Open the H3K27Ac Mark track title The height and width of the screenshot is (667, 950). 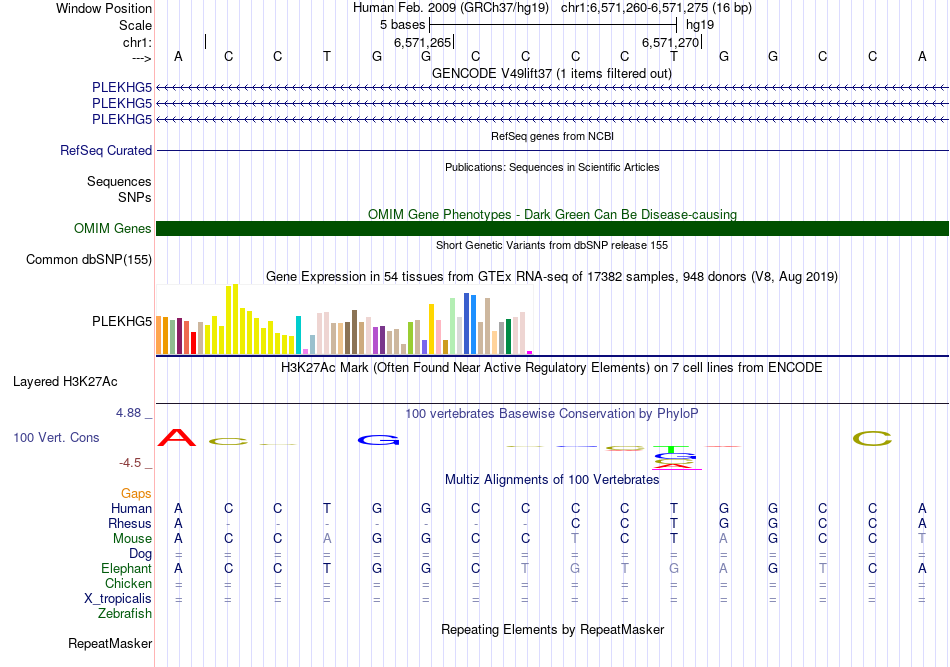point(552,368)
